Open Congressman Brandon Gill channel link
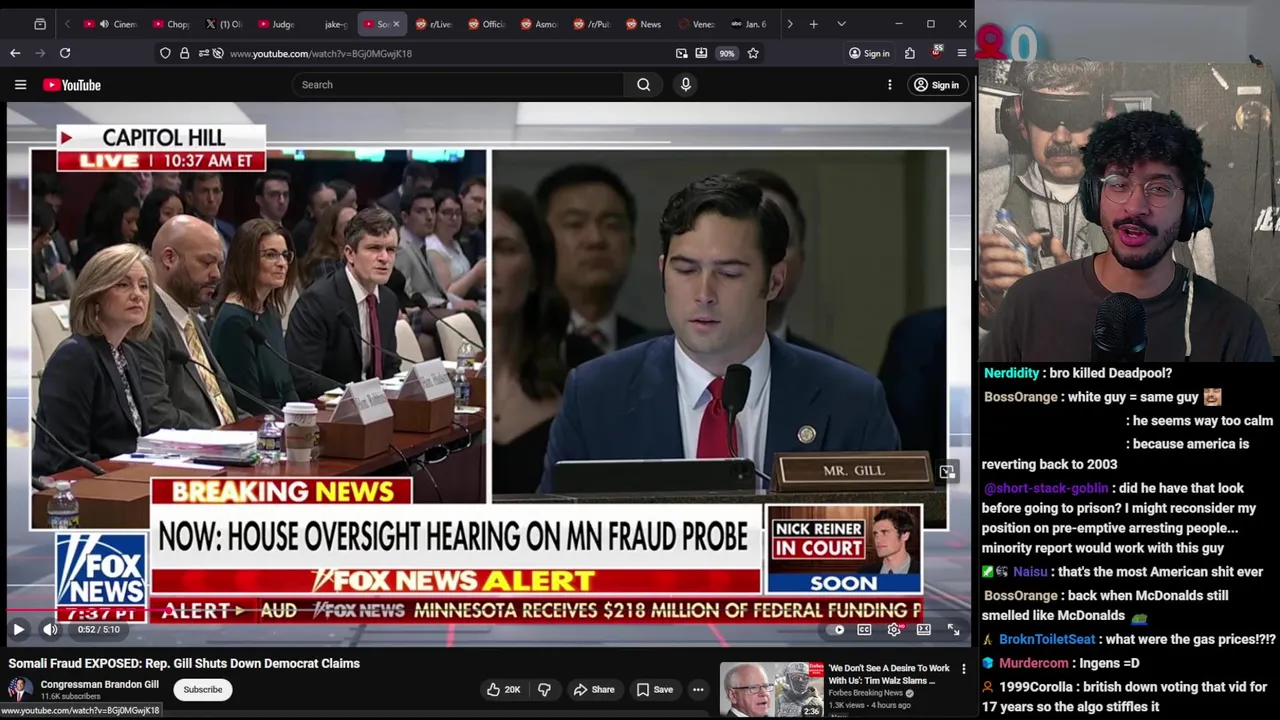This screenshot has height=720, width=1280. pos(99,684)
